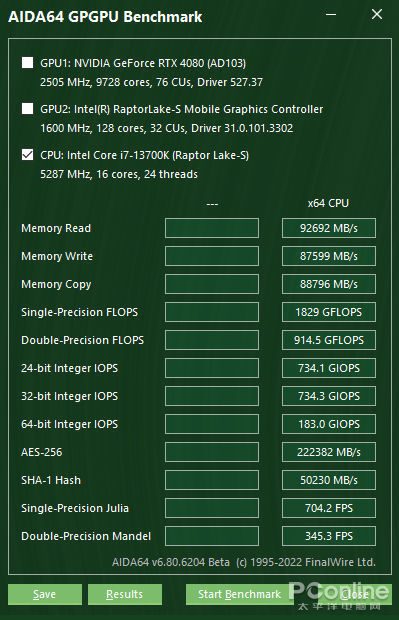Click the empty AES-256 result box
The image size is (399, 620).
[x=212, y=452]
